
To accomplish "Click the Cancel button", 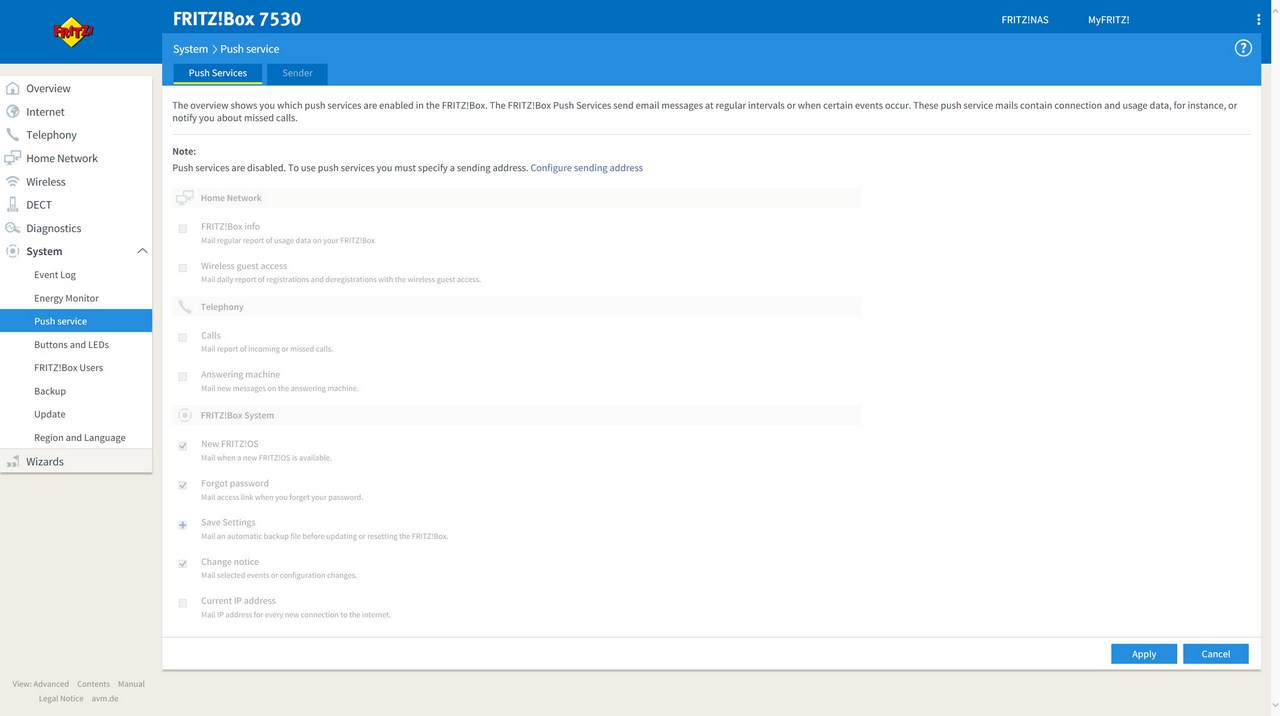I will coord(1216,654).
